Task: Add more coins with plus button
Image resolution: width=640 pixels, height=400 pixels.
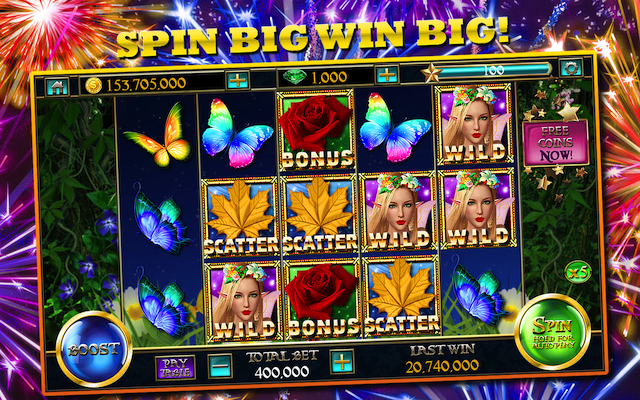Action: (x=238, y=80)
